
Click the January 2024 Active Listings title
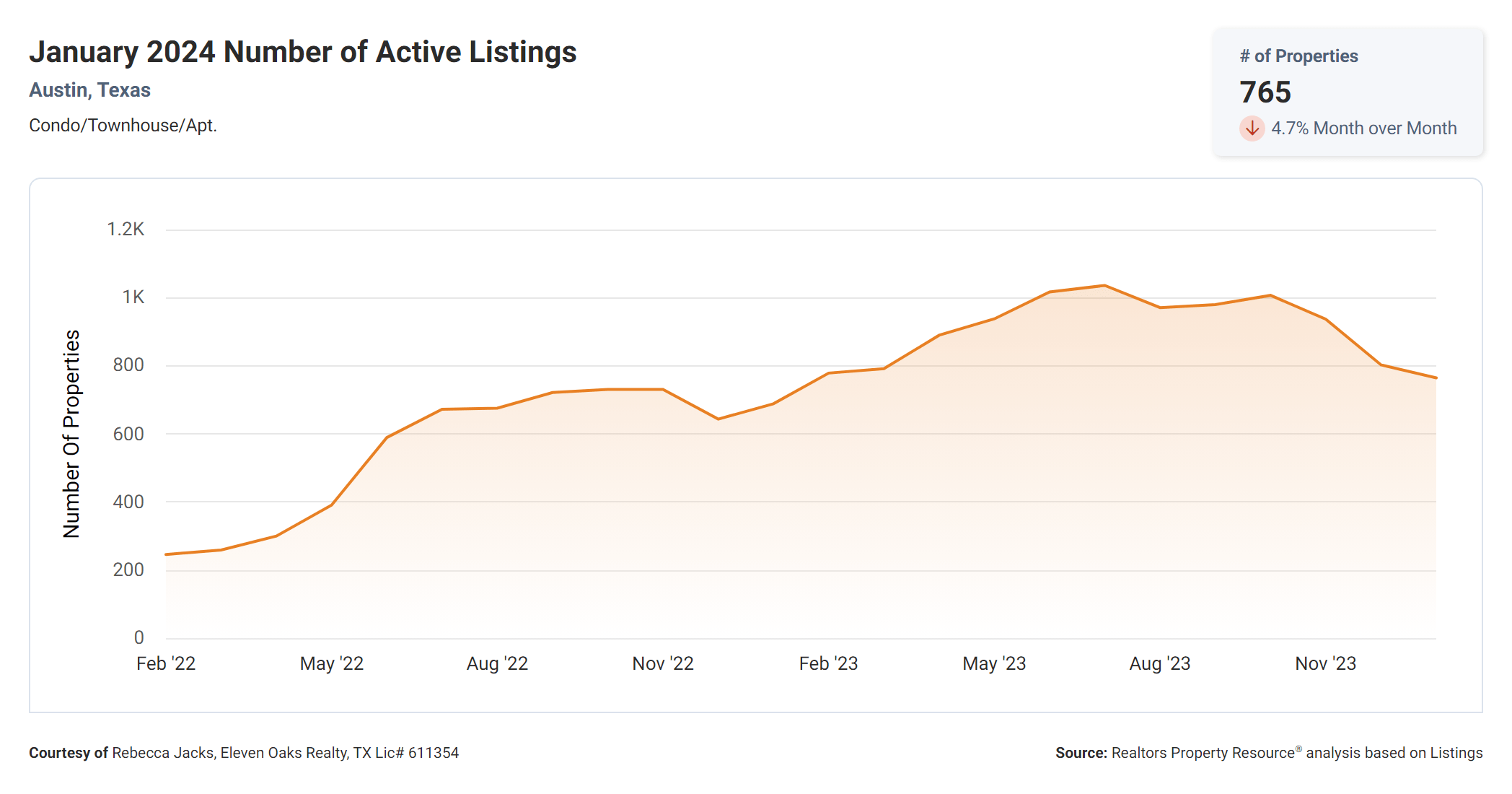pyautogui.click(x=302, y=52)
